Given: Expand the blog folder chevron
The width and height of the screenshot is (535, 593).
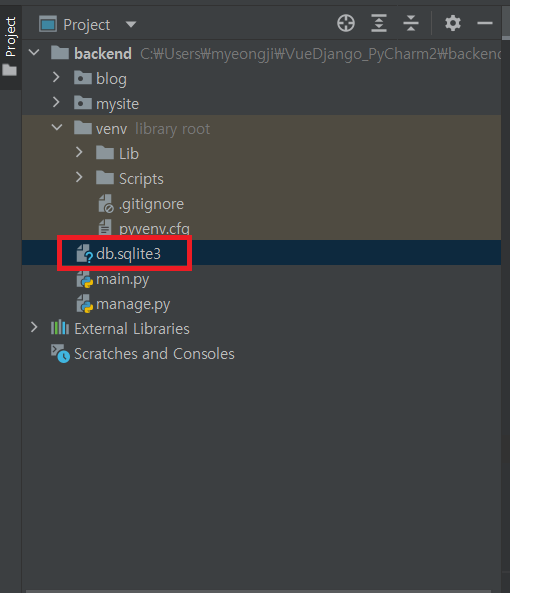Looking at the screenshot, I should click(56, 78).
